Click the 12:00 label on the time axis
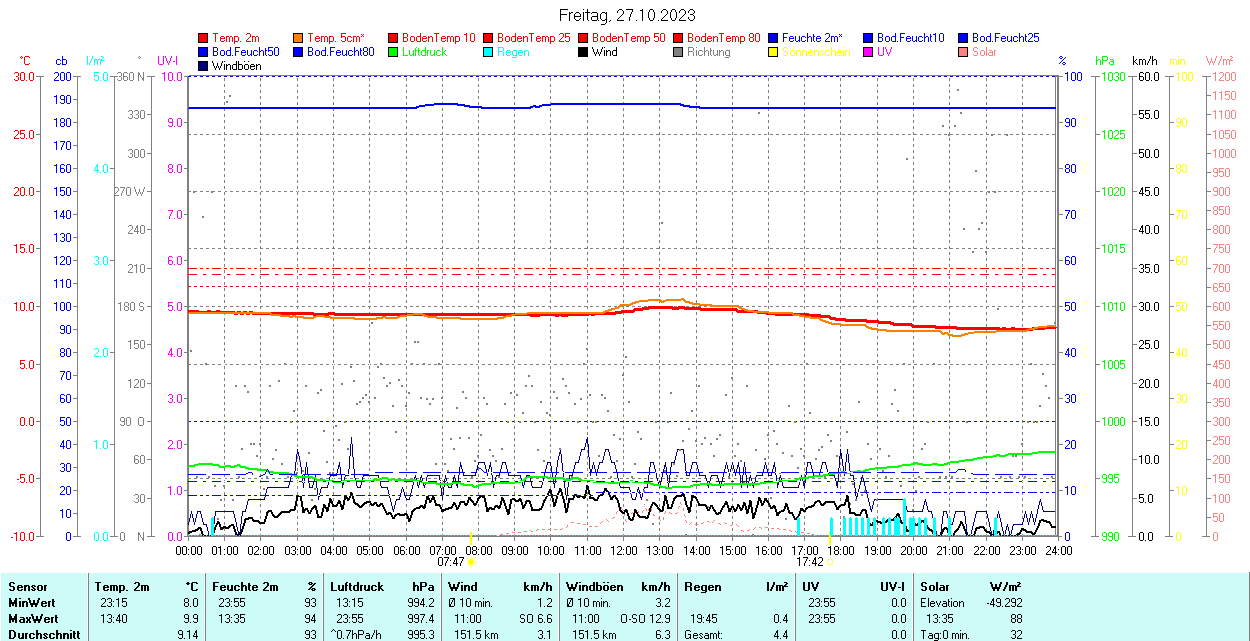1250x641 pixels. (623, 550)
